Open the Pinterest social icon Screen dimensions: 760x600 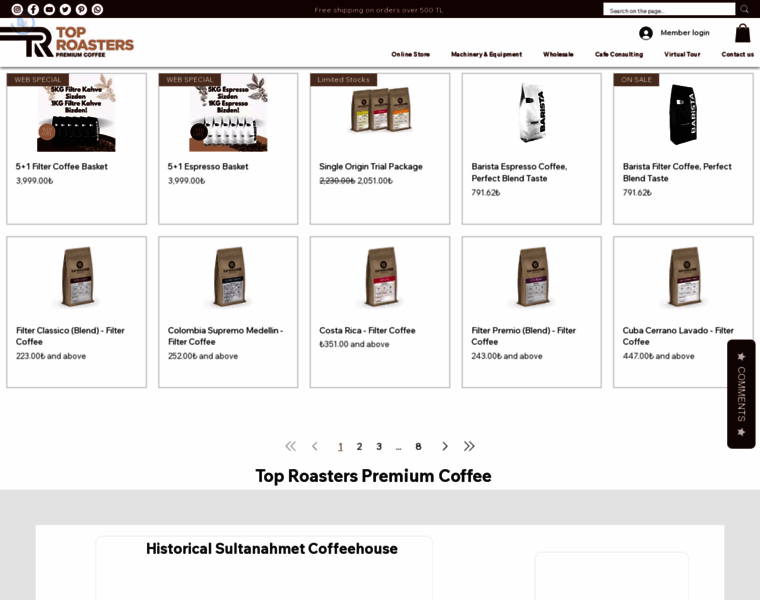pyautogui.click(x=81, y=9)
